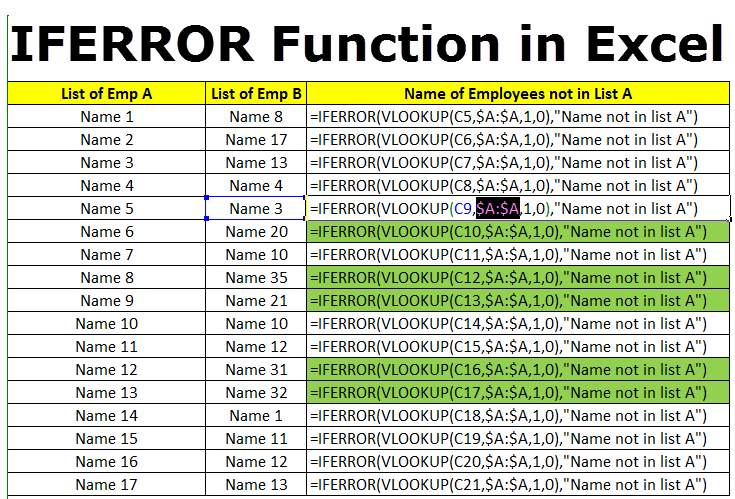Click the formula cell referencing C19

[518, 438]
